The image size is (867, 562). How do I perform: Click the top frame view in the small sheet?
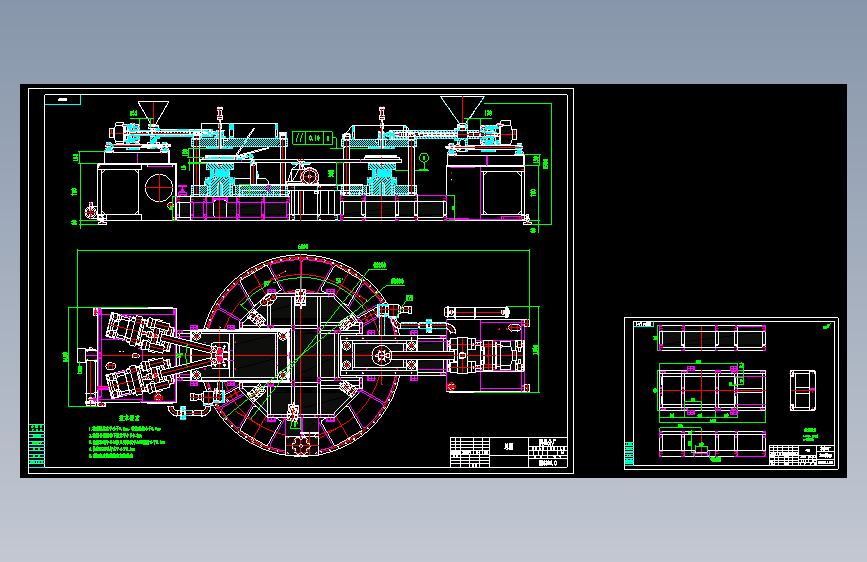[x=712, y=337]
